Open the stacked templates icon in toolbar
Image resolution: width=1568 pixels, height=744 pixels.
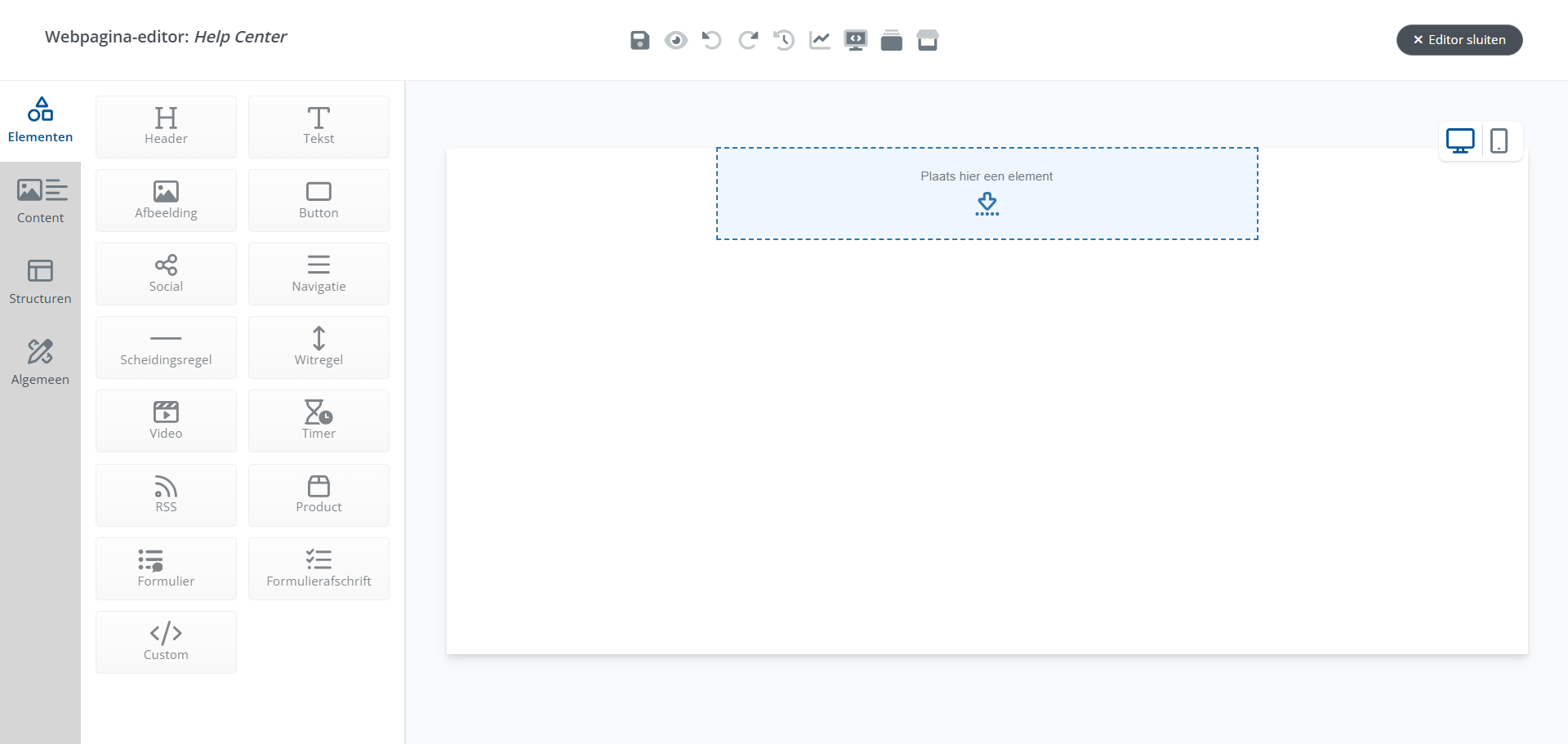892,40
